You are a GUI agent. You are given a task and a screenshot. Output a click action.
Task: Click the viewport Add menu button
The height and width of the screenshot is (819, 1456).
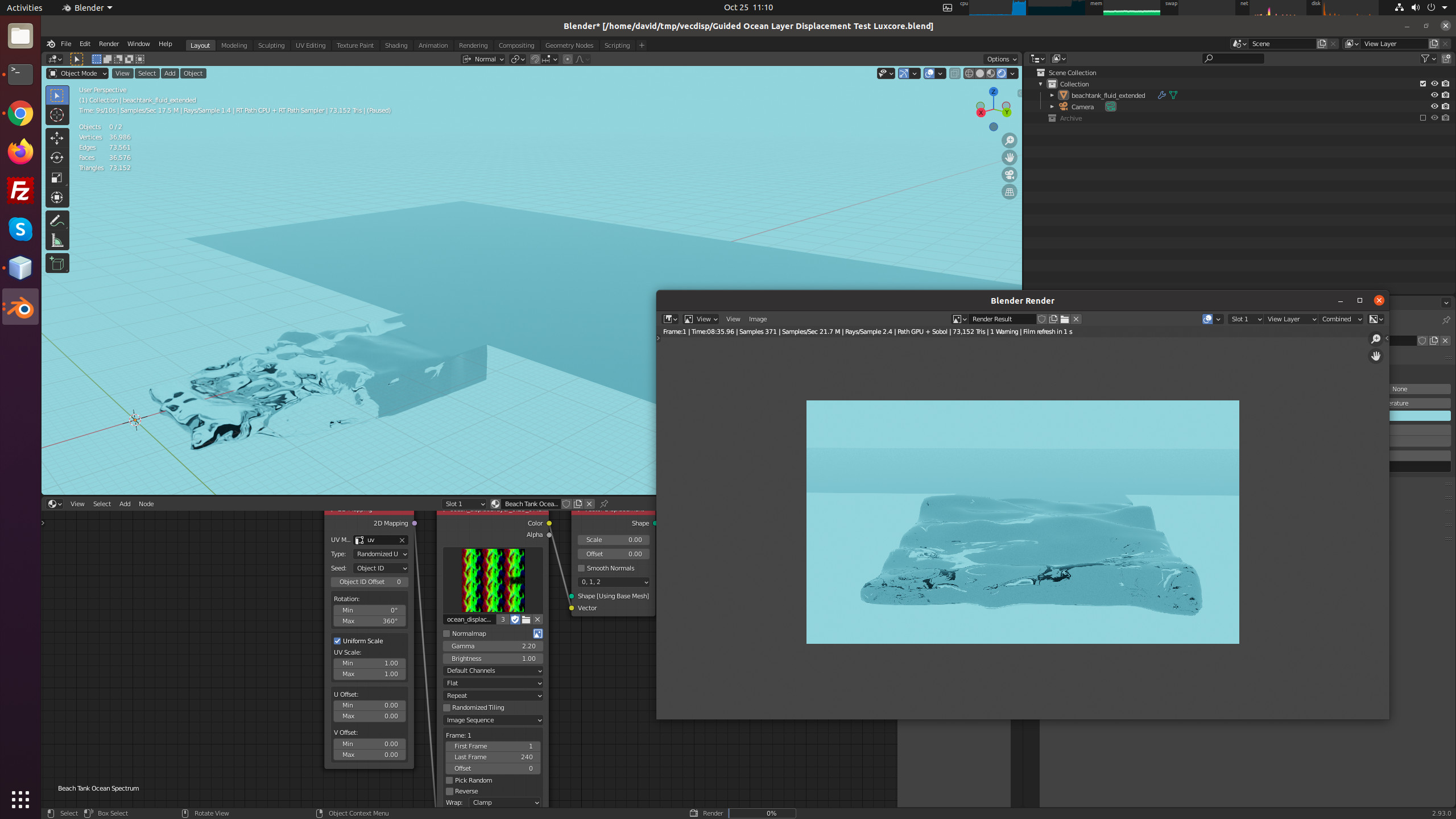(169, 73)
